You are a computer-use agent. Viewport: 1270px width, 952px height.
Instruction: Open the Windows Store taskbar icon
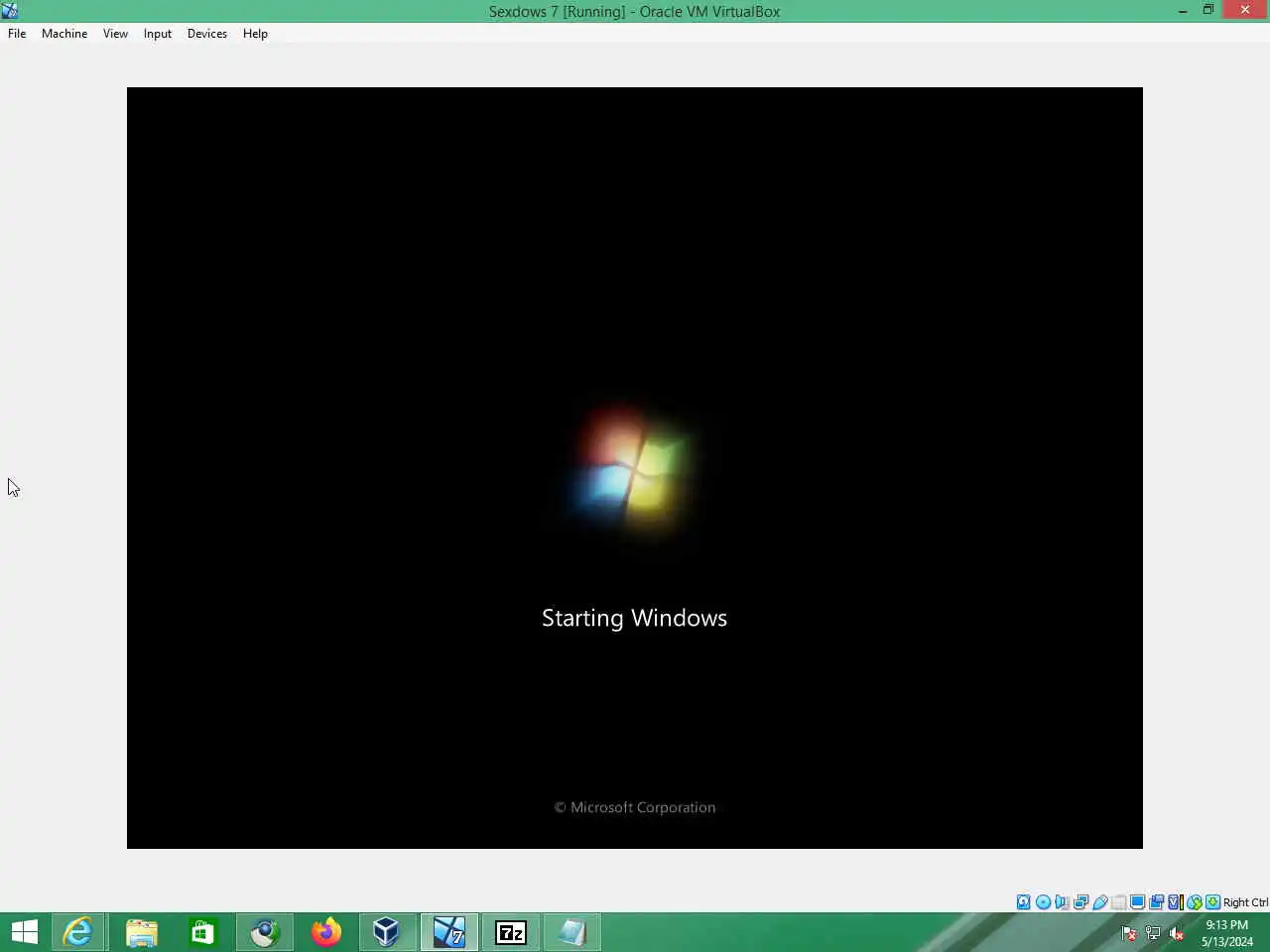pyautogui.click(x=202, y=932)
